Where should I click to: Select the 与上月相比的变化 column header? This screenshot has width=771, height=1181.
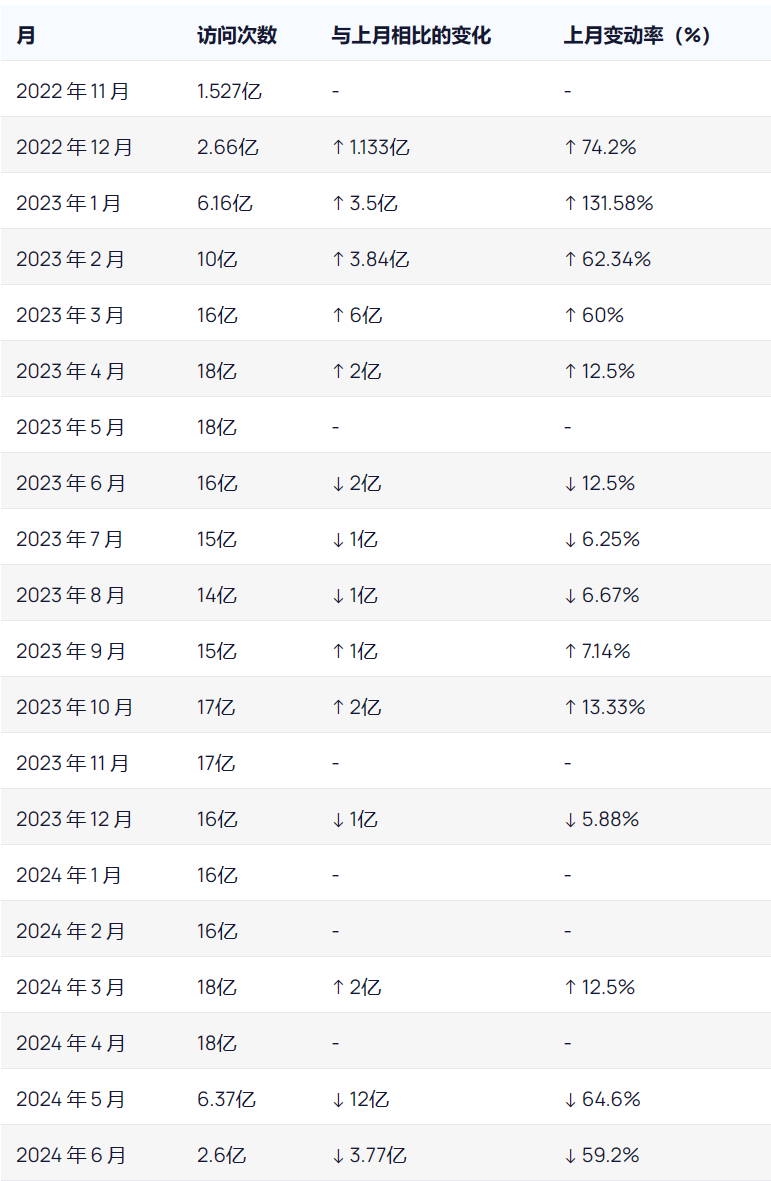[411, 35]
